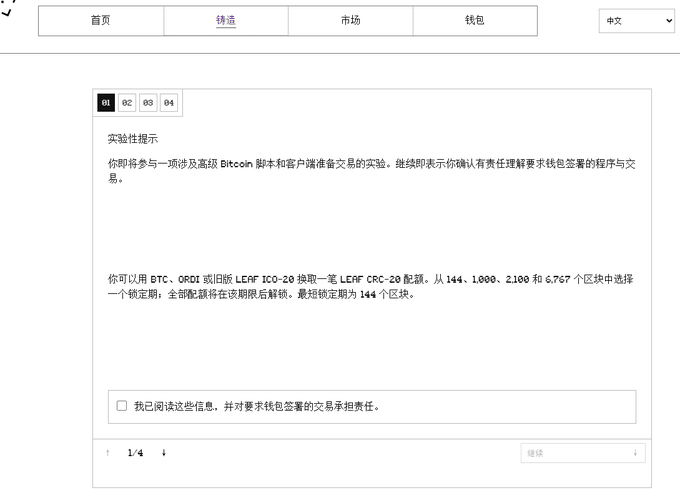Click the 继续 continue button
The width and height of the screenshot is (680, 493).
click(583, 453)
